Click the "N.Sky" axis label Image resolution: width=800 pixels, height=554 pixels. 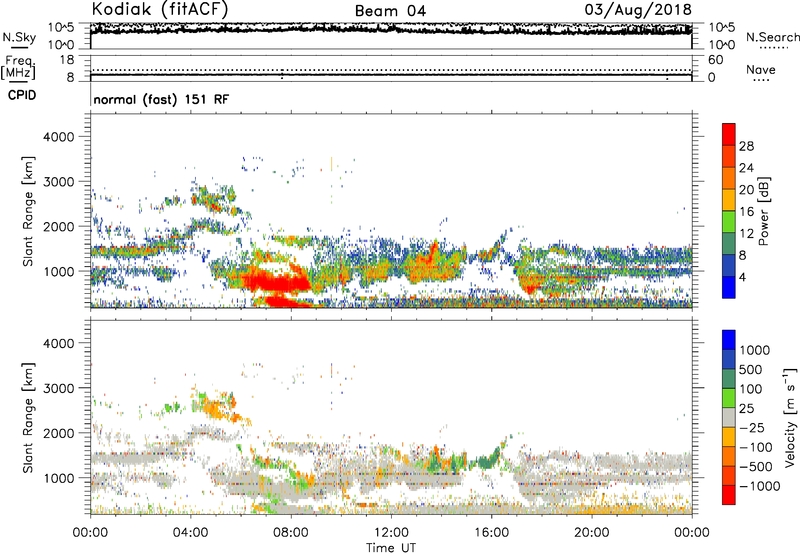[x=19, y=38]
